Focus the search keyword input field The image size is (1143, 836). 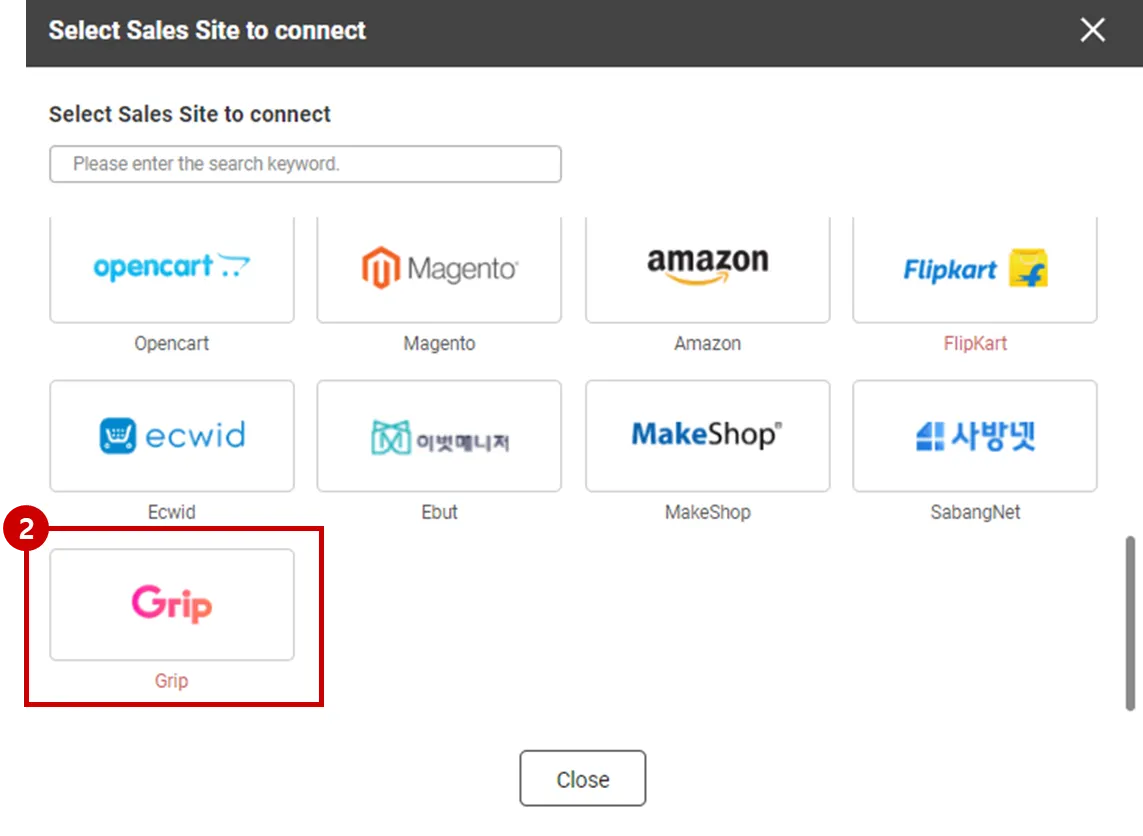point(305,164)
